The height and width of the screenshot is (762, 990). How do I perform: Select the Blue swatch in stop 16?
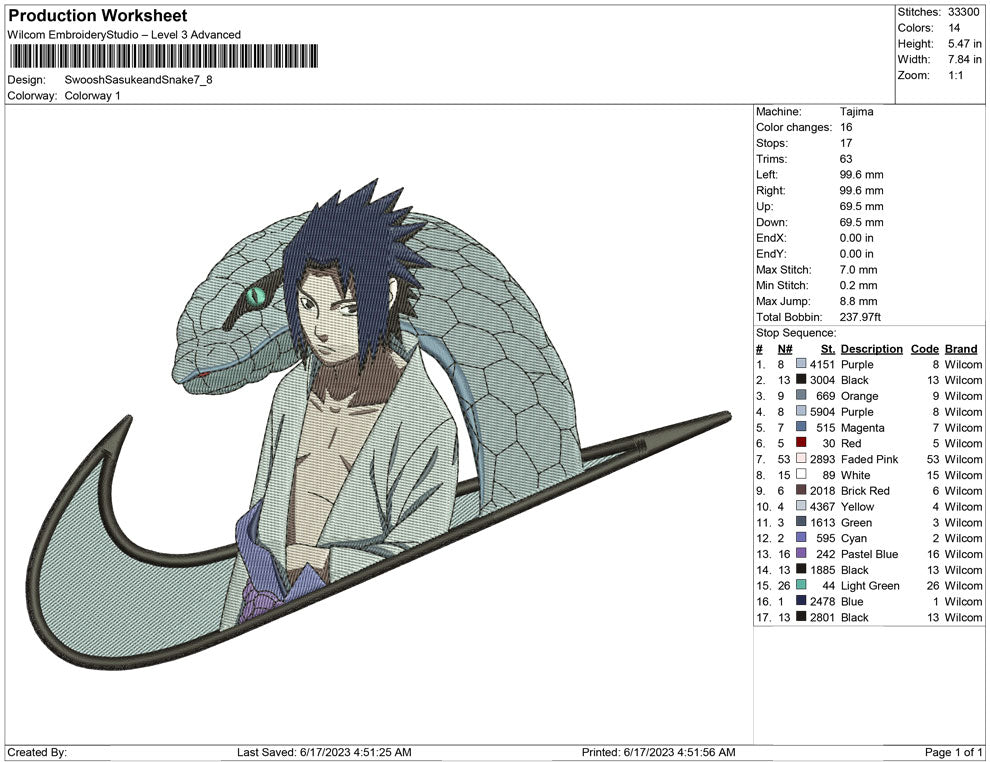click(x=801, y=601)
